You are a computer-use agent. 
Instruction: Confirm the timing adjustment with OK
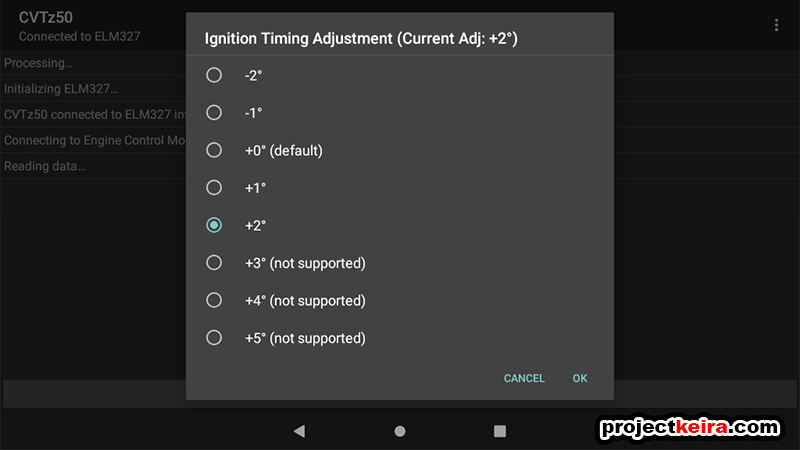click(x=580, y=378)
